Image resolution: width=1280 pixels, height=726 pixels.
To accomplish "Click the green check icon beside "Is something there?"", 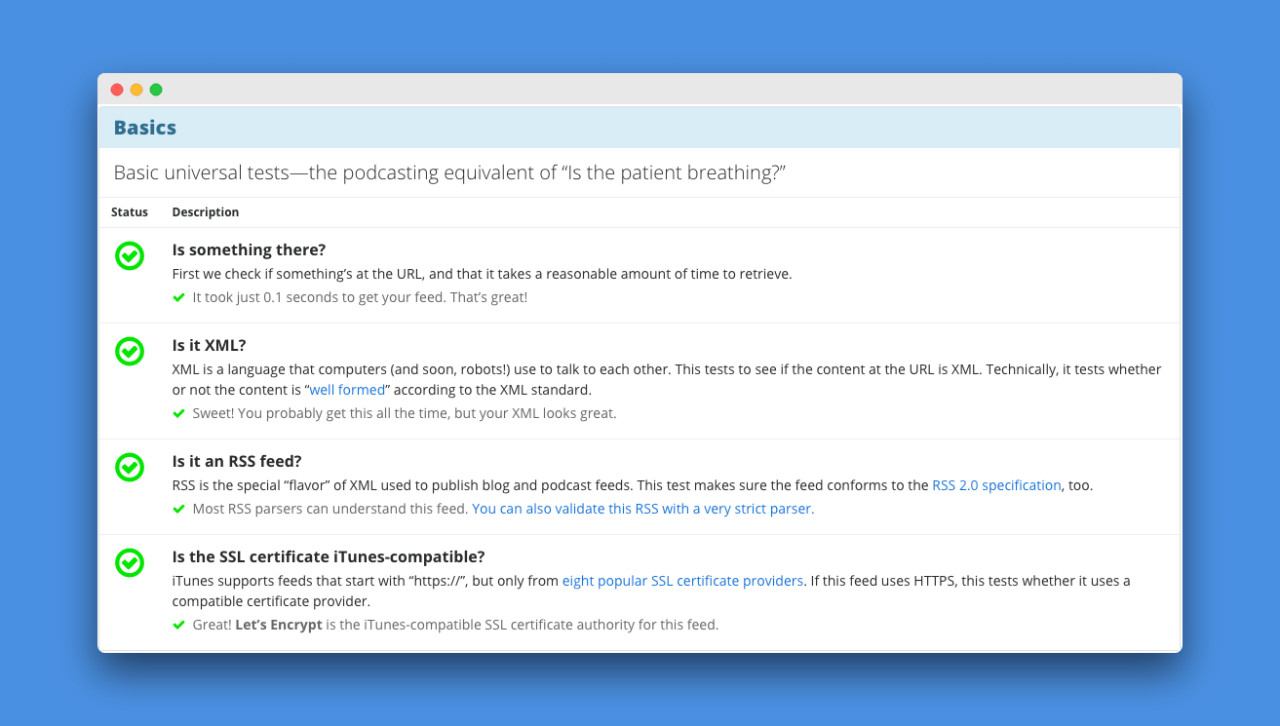I will point(129,256).
